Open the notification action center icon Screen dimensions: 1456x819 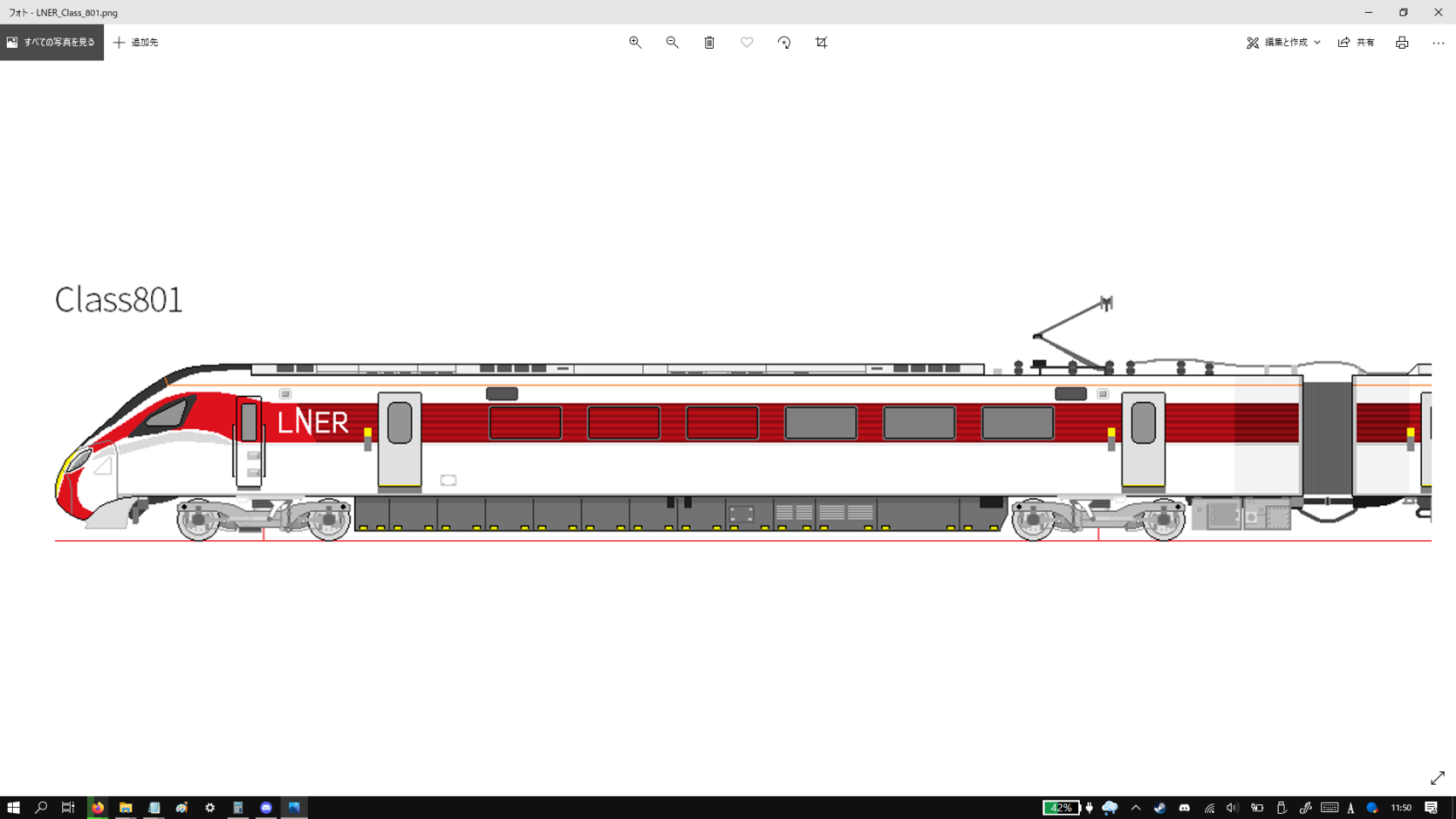click(x=1431, y=807)
